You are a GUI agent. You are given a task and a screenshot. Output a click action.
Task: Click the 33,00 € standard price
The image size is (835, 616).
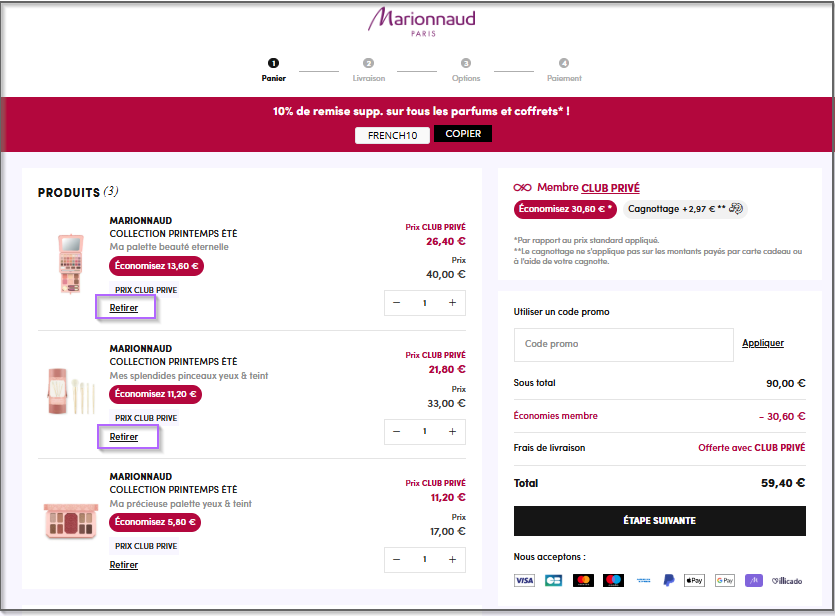click(x=446, y=404)
